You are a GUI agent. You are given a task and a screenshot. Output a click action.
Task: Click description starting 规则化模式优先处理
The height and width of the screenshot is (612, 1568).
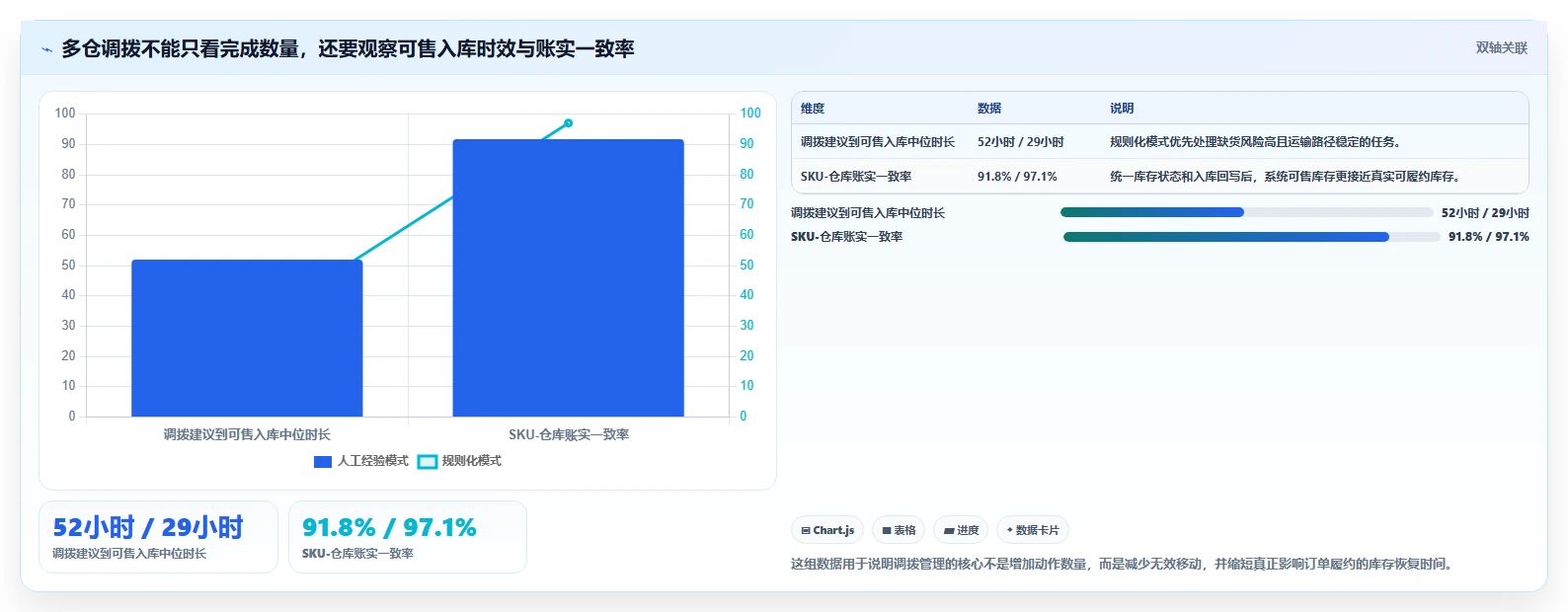coord(1255,142)
